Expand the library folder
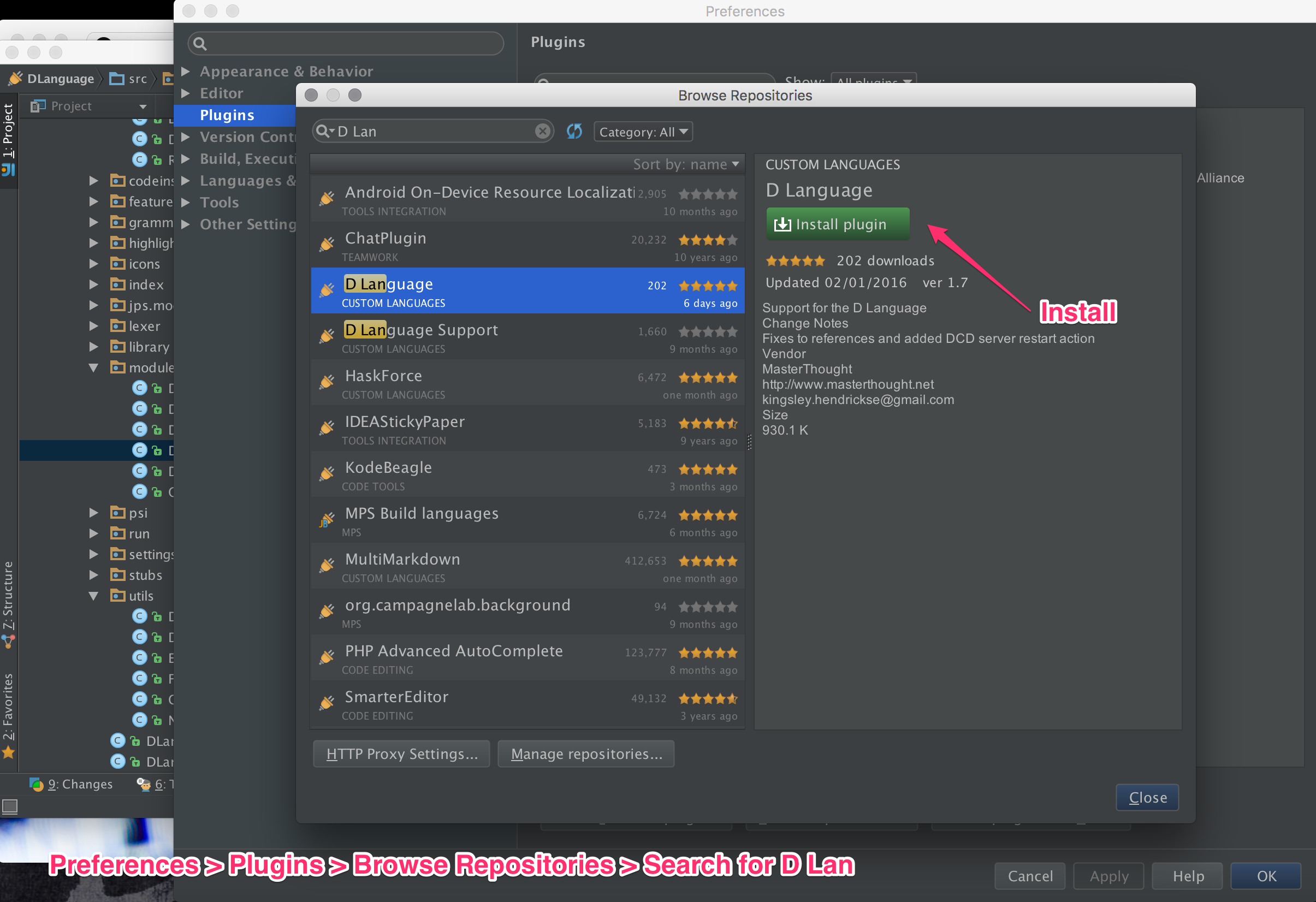 (x=94, y=347)
